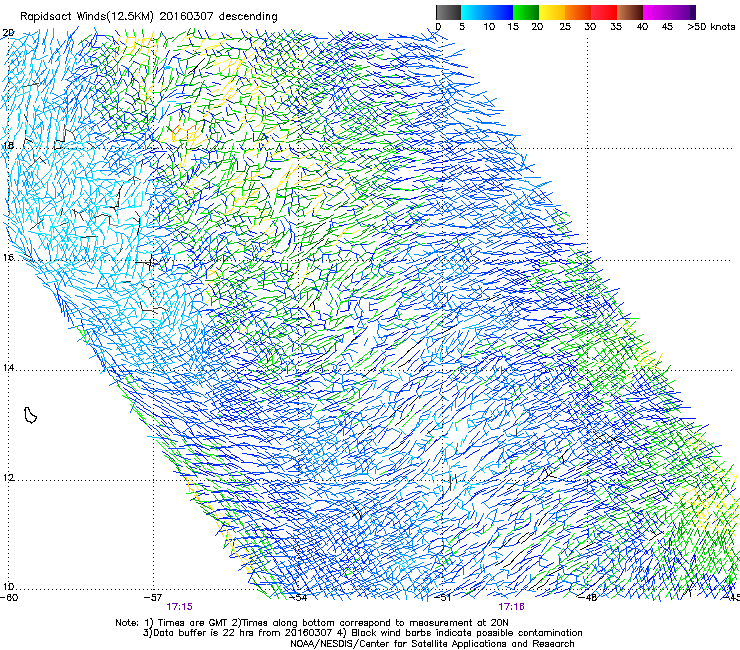
Task: Click the title text 'Rapidscat Winds(12.5KM) 20160307 descending'
Action: click(149, 17)
